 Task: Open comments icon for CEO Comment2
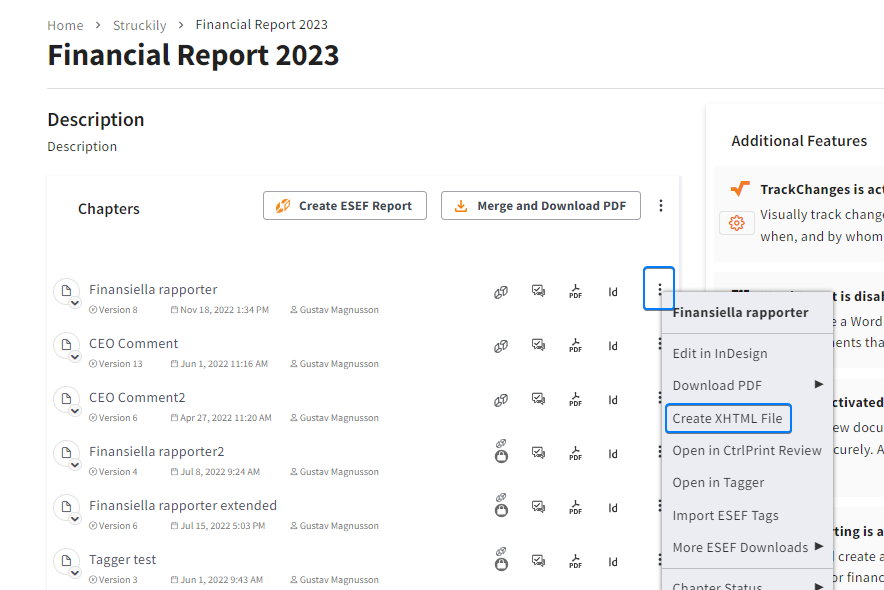click(538, 399)
